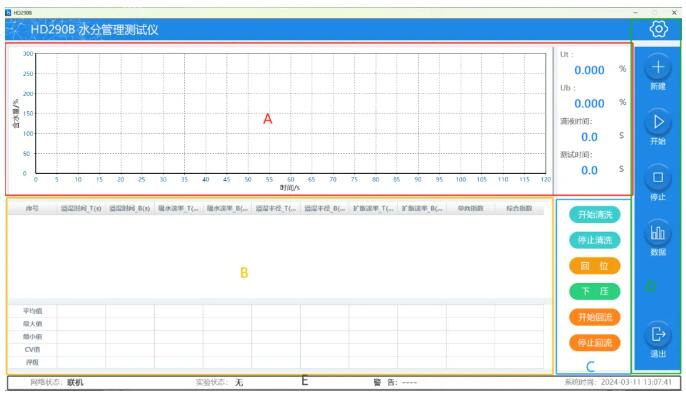Click the 停止清洗 button

[x=595, y=240]
